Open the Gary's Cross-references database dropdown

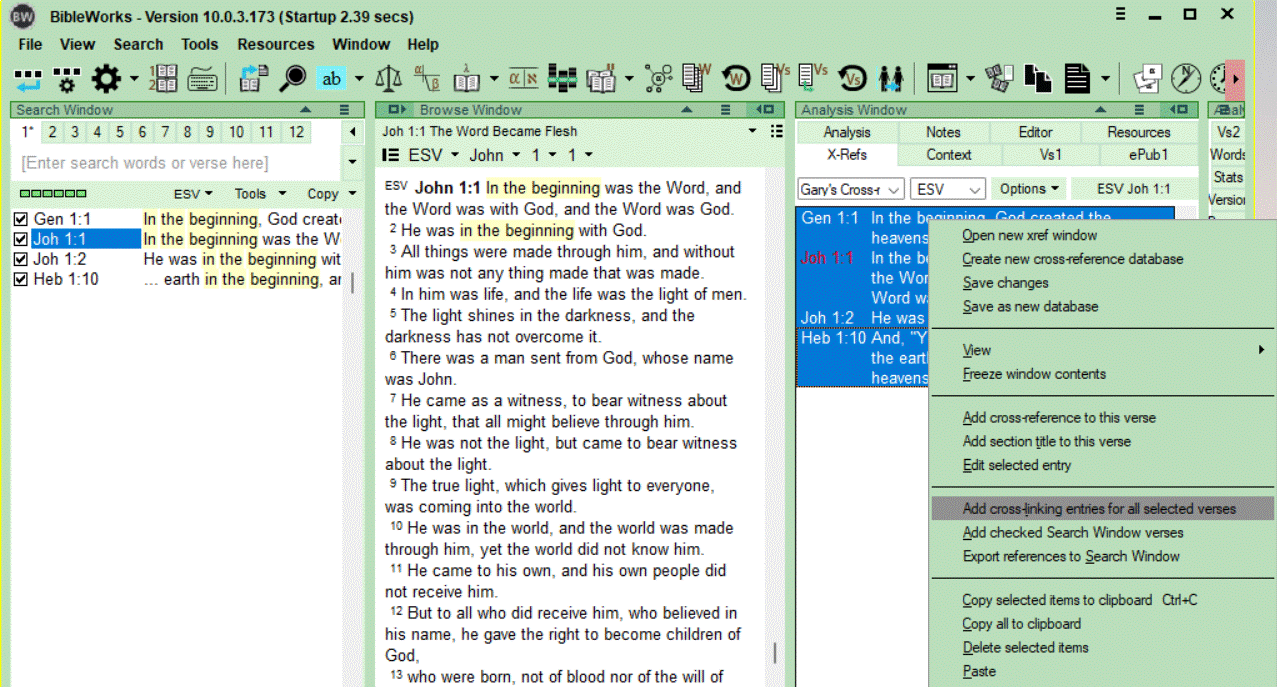851,189
